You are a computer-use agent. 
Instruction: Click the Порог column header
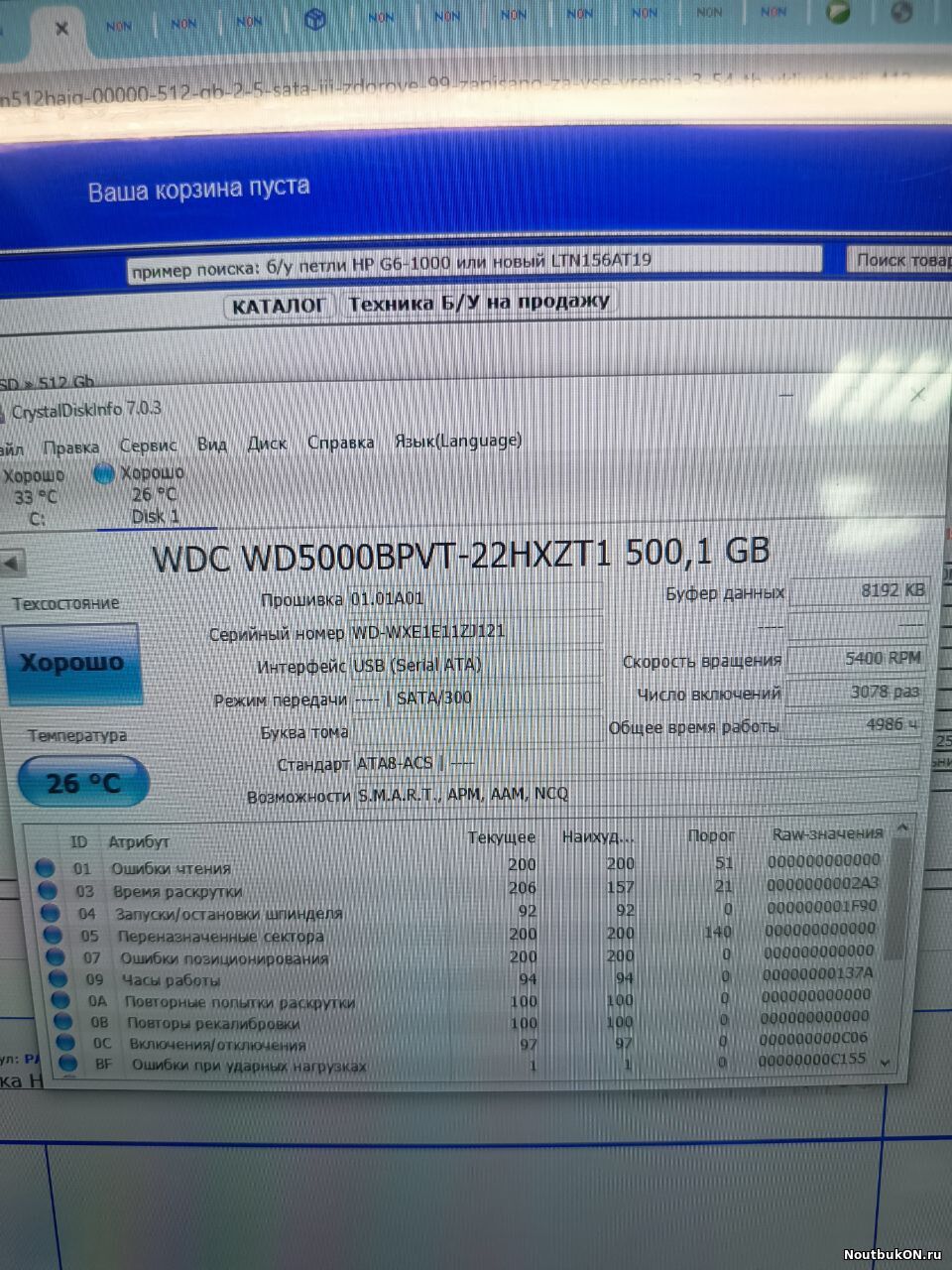(x=711, y=835)
